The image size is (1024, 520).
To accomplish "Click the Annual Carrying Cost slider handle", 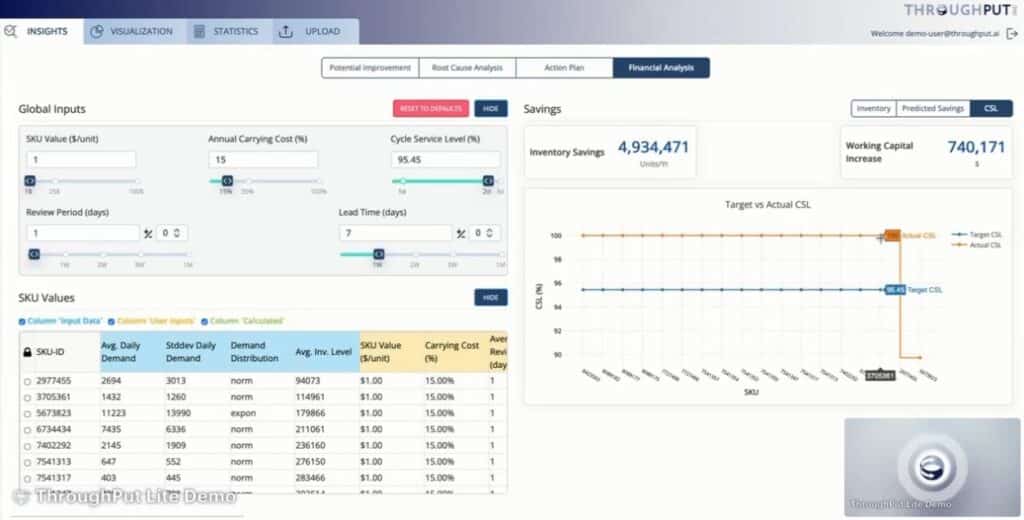I will coord(227,181).
